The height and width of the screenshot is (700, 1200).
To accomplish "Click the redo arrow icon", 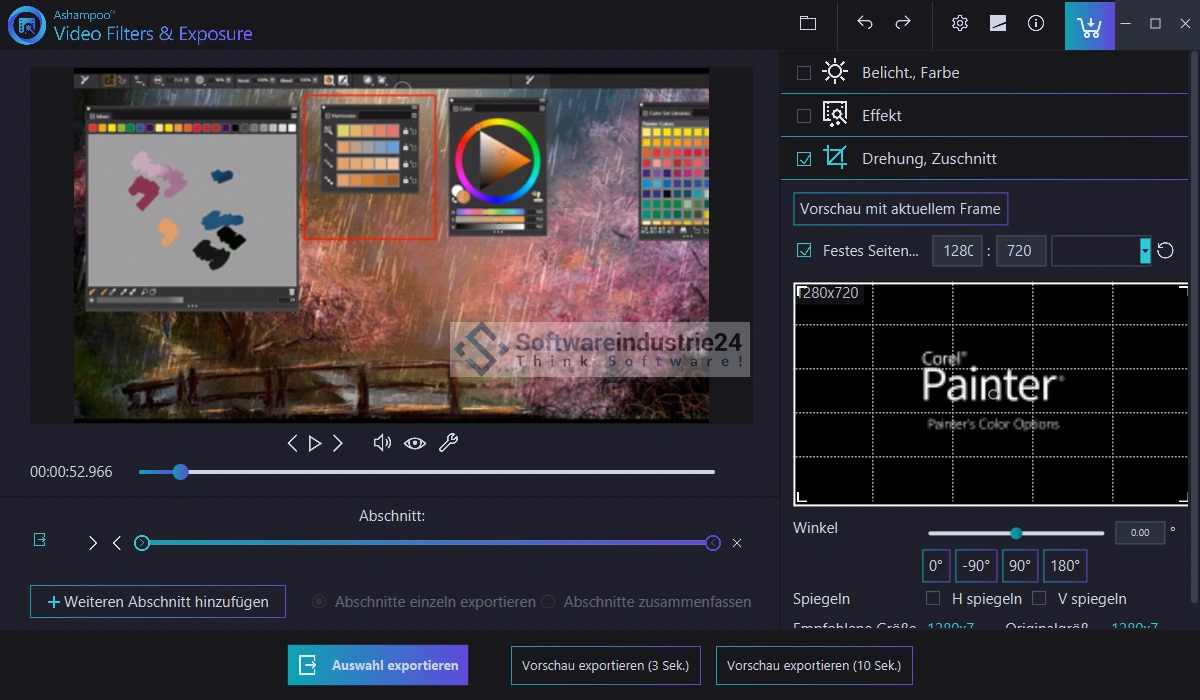I will (903, 23).
